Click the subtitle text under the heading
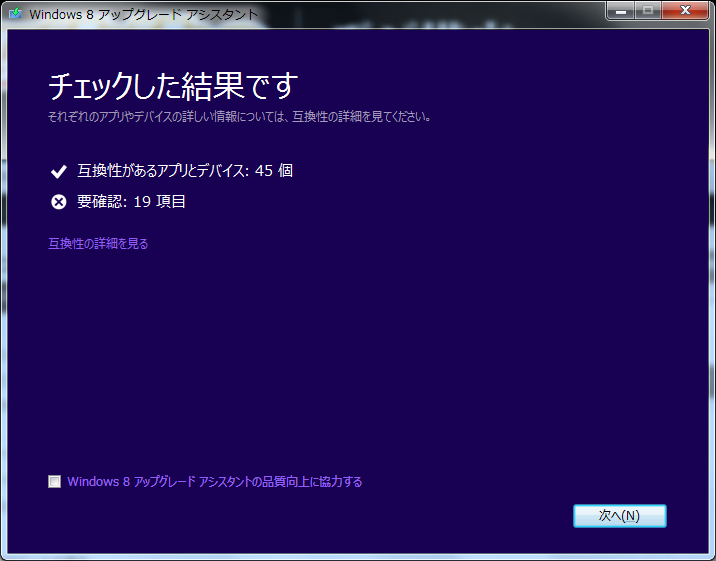The image size is (716, 561). 240,117
